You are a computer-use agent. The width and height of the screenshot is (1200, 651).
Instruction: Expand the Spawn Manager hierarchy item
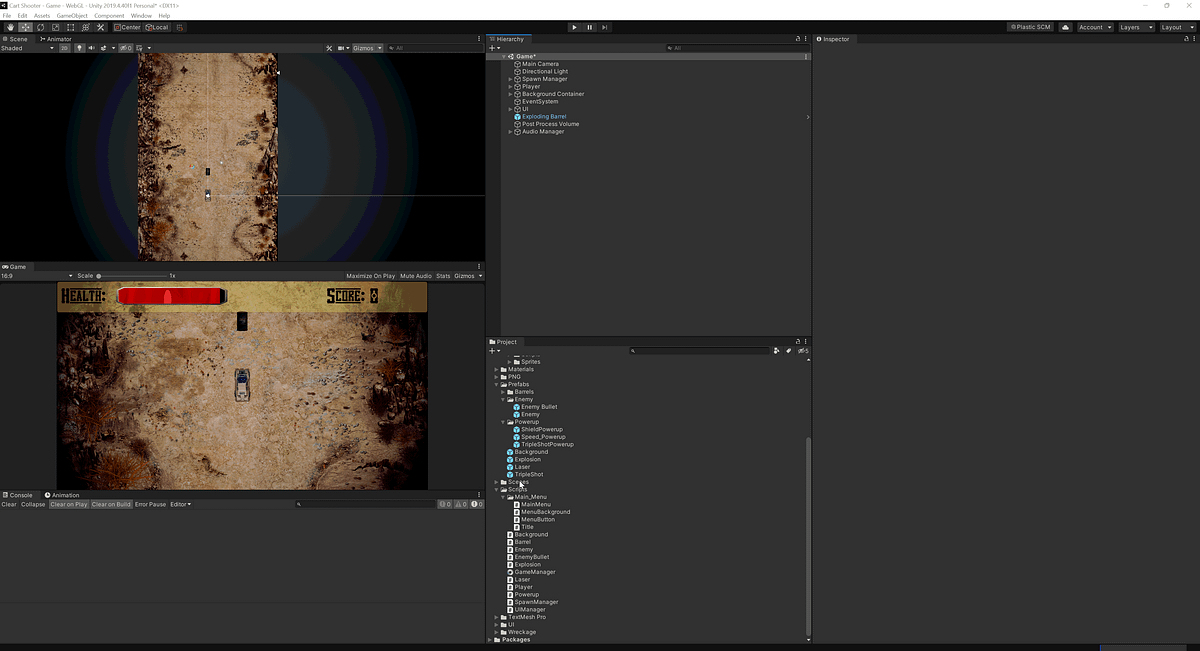click(x=510, y=79)
